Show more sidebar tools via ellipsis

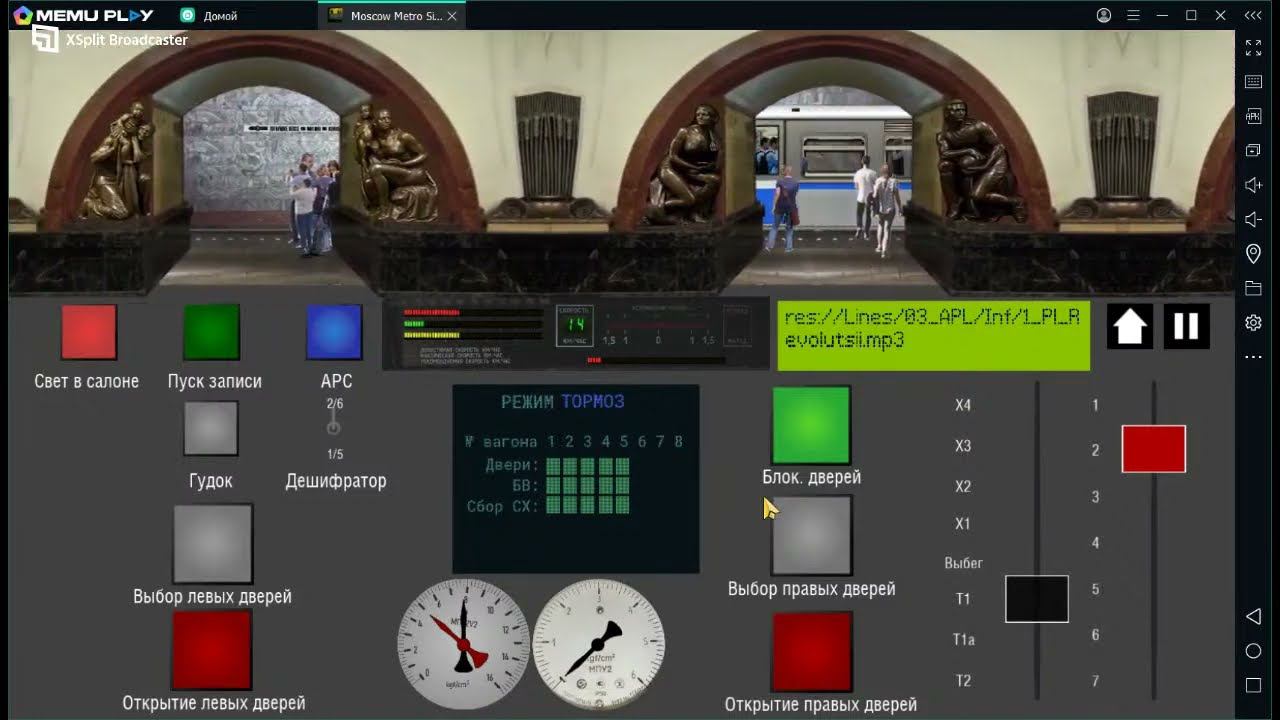coord(1253,357)
